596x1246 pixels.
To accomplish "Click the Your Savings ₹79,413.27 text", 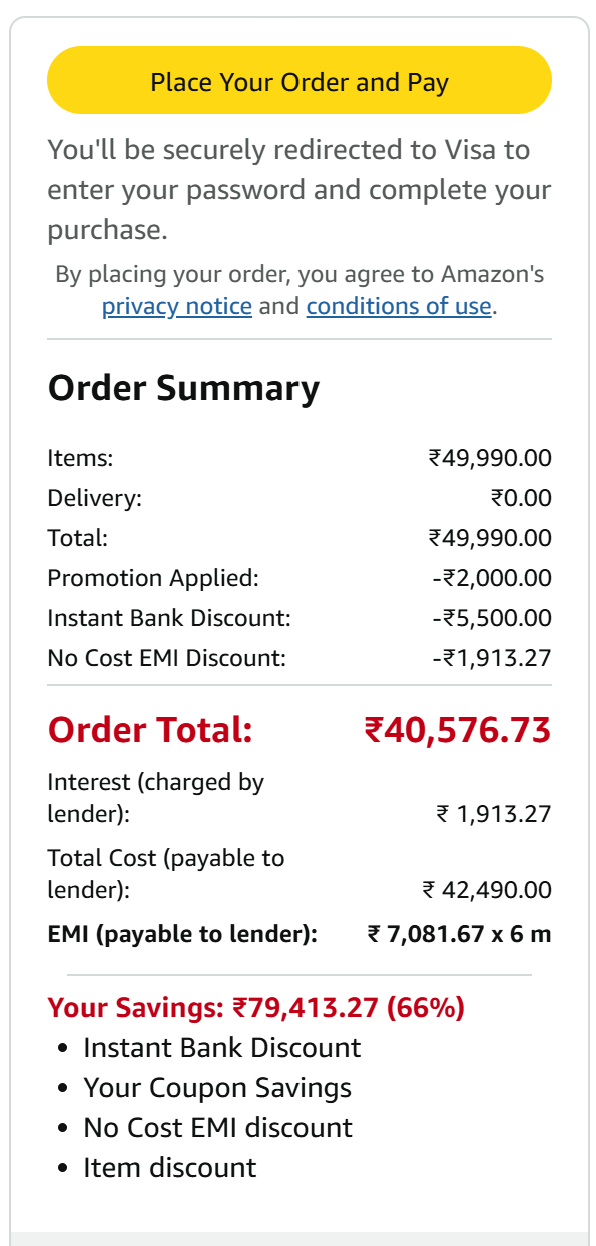I will (256, 1007).
